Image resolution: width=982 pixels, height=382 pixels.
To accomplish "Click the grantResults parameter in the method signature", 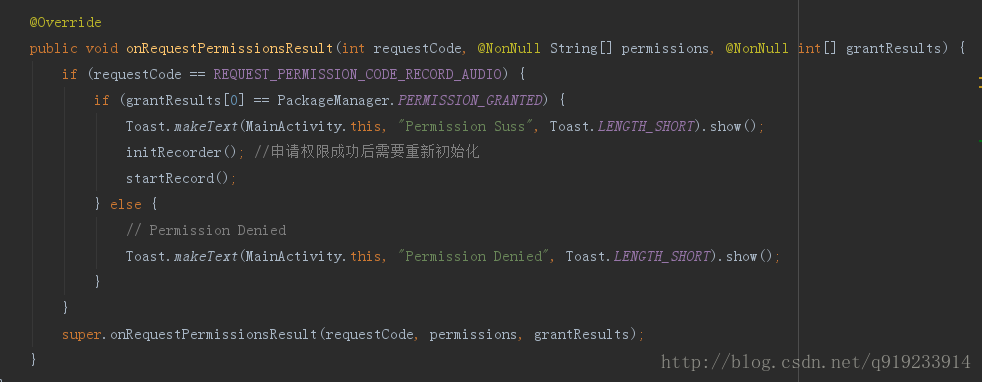I will (894, 48).
